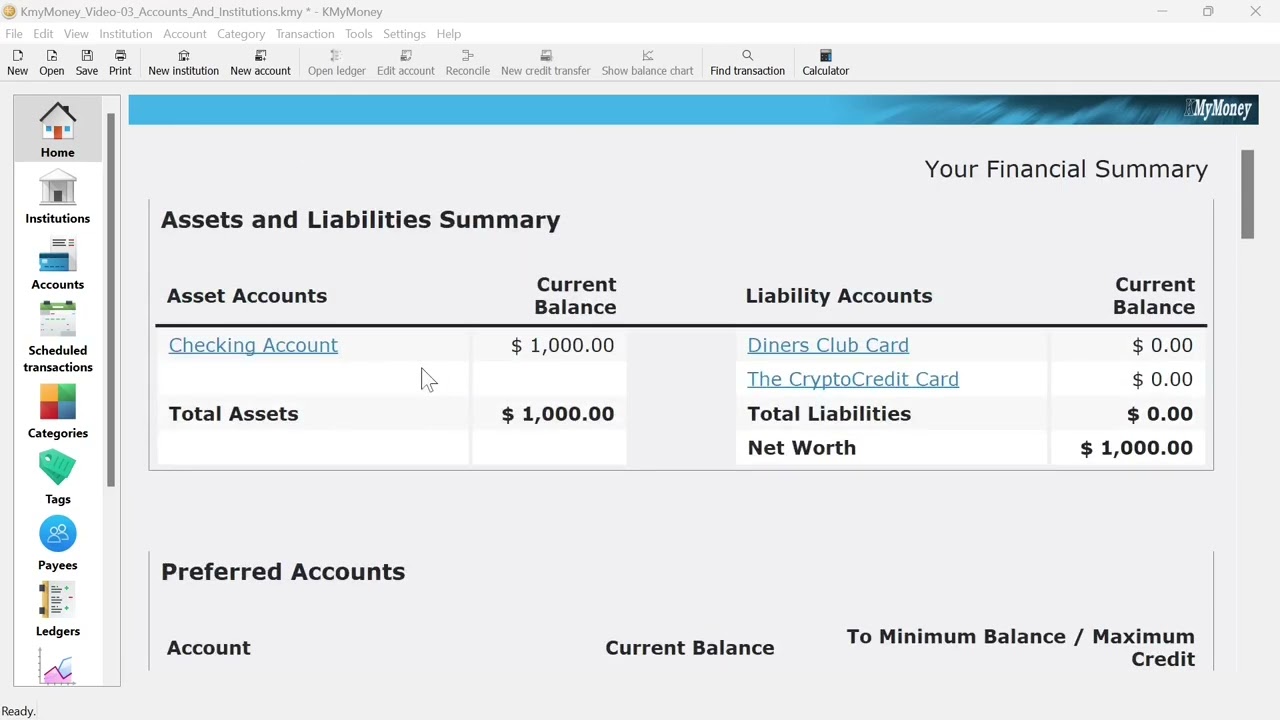Click the Diners Club Card $ 0.00 balance

click(x=1162, y=345)
